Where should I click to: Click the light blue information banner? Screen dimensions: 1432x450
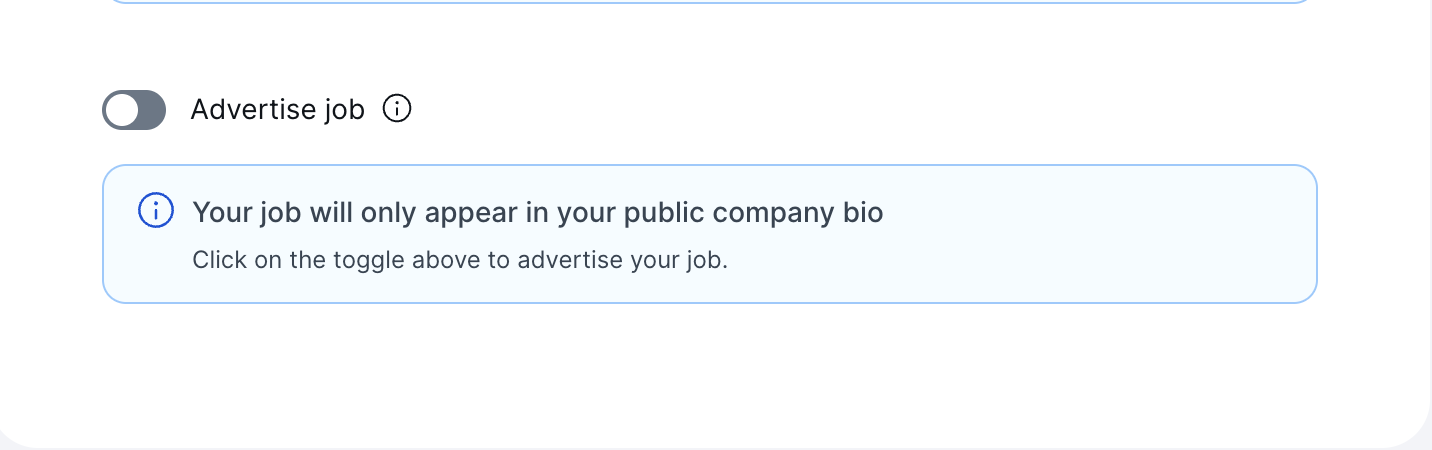coord(710,234)
